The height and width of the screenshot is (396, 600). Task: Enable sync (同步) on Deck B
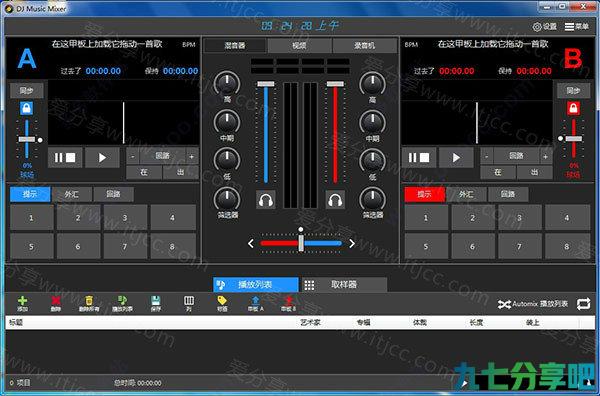573,91
